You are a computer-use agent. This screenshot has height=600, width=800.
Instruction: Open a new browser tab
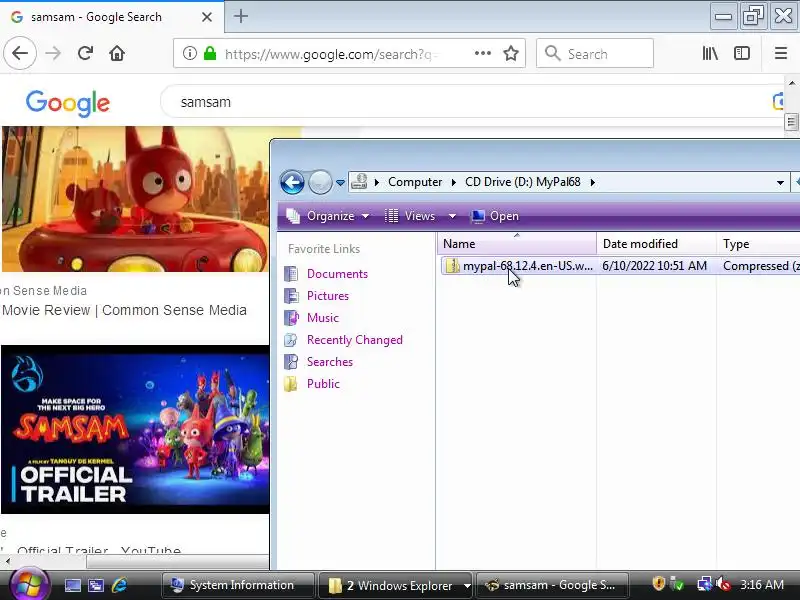click(241, 16)
